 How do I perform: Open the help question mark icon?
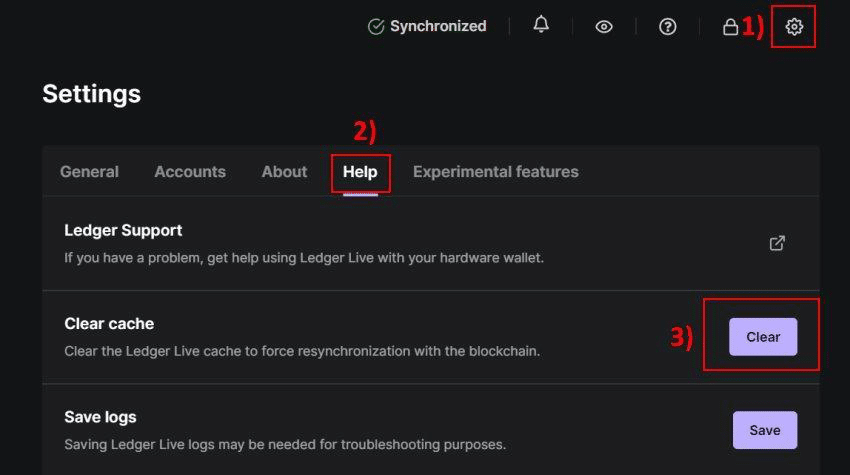pos(667,27)
